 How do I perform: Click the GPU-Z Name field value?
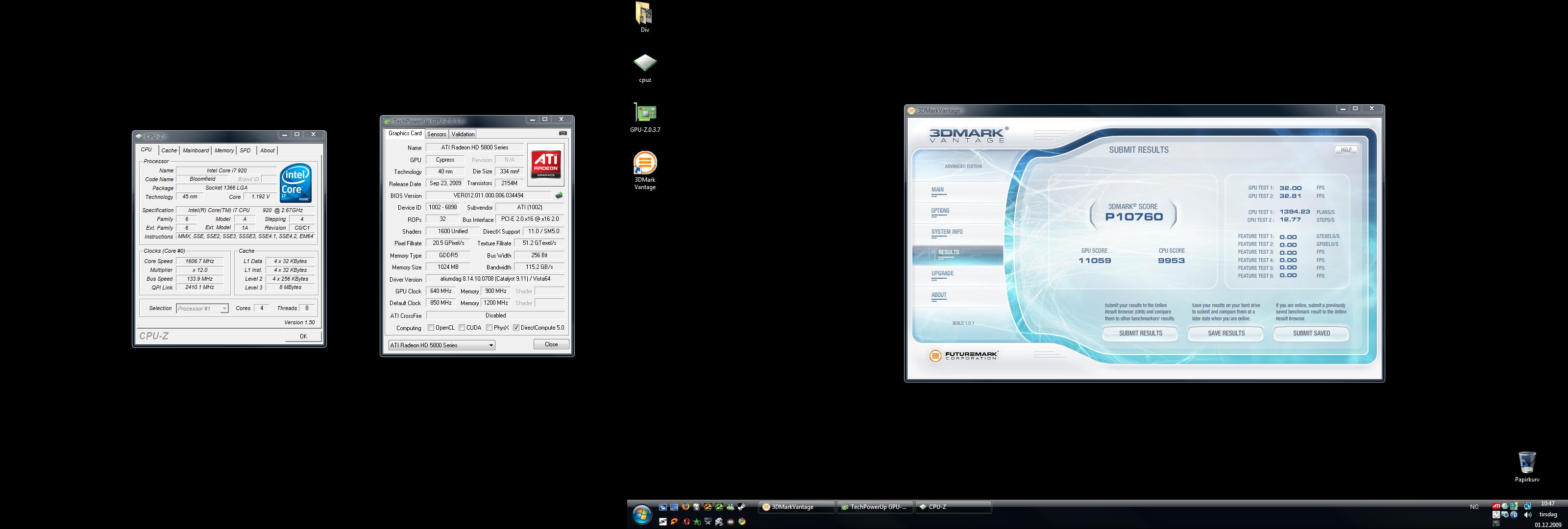coord(475,148)
